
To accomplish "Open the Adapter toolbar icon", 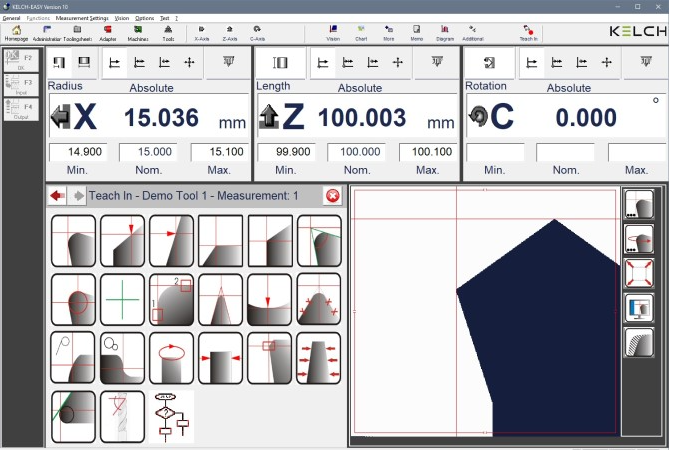I will click(108, 33).
